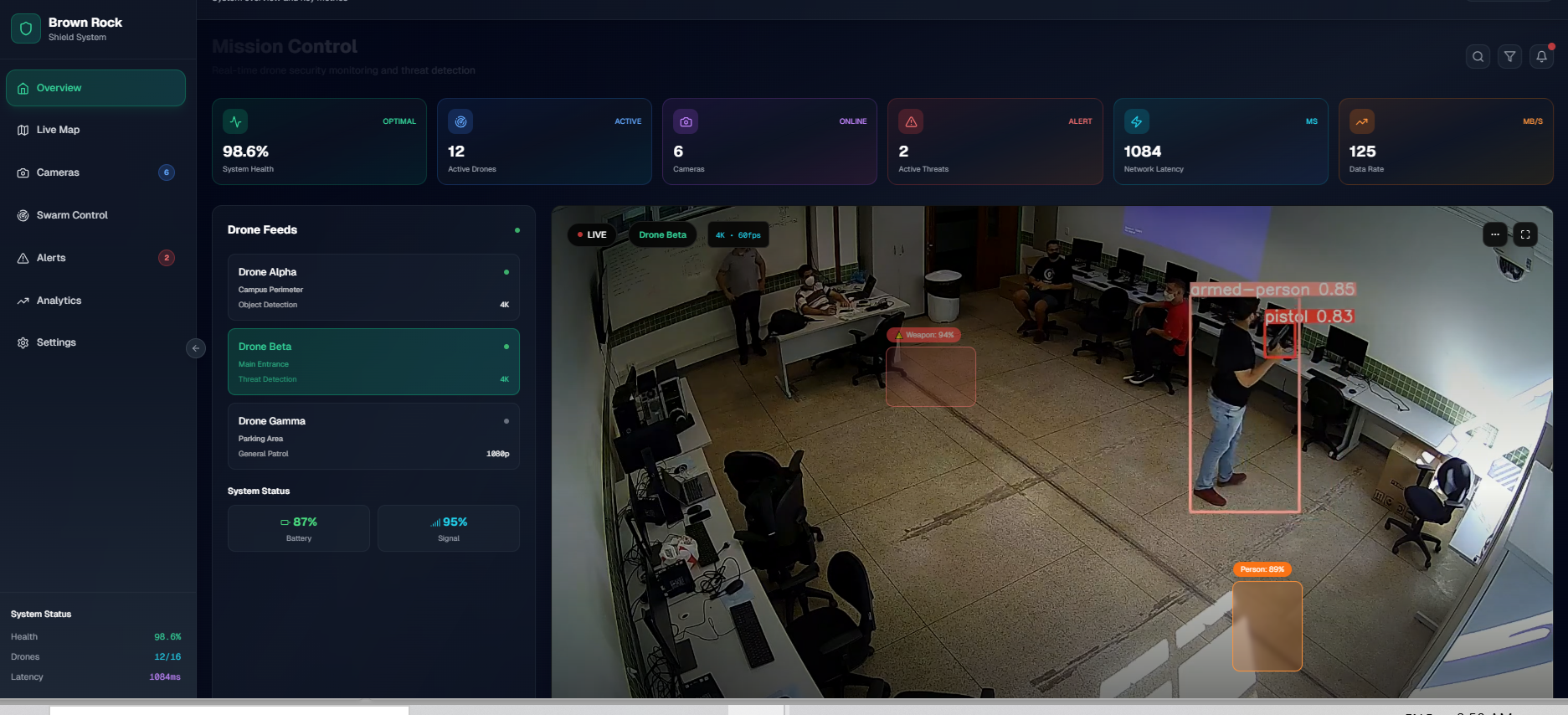Open the 2 Active Threats card
The height and width of the screenshot is (715, 1568).
pos(995,141)
